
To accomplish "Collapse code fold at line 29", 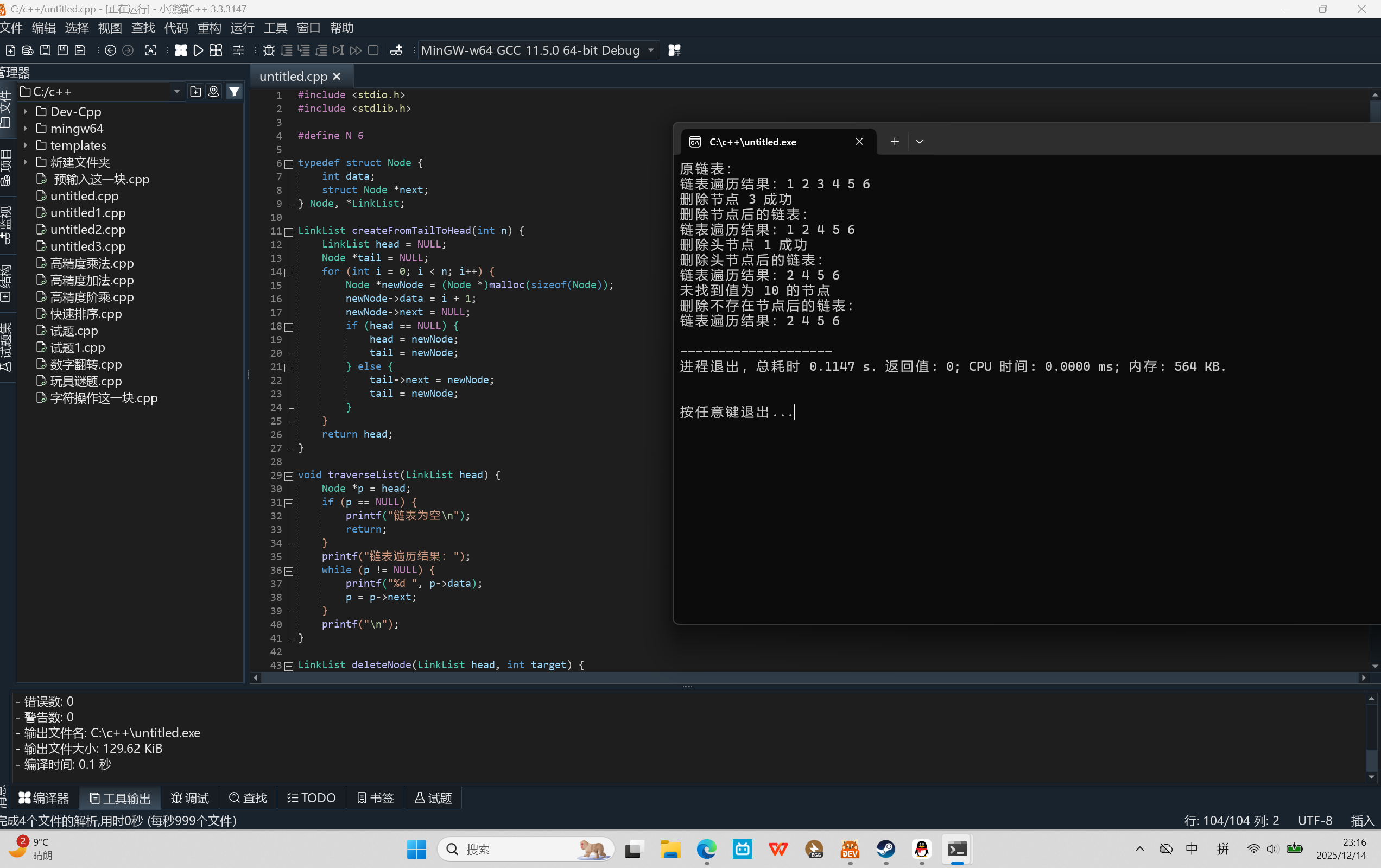I will 289,476.
